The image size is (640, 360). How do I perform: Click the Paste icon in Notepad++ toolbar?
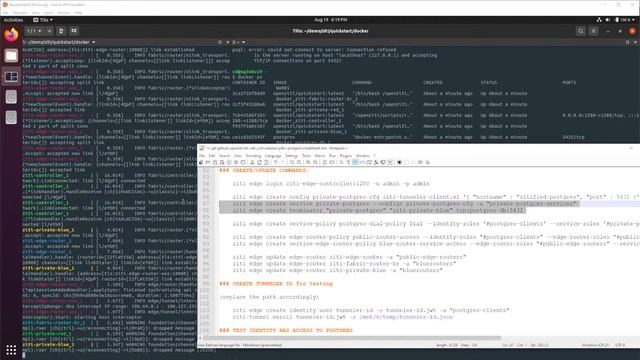pos(267,162)
